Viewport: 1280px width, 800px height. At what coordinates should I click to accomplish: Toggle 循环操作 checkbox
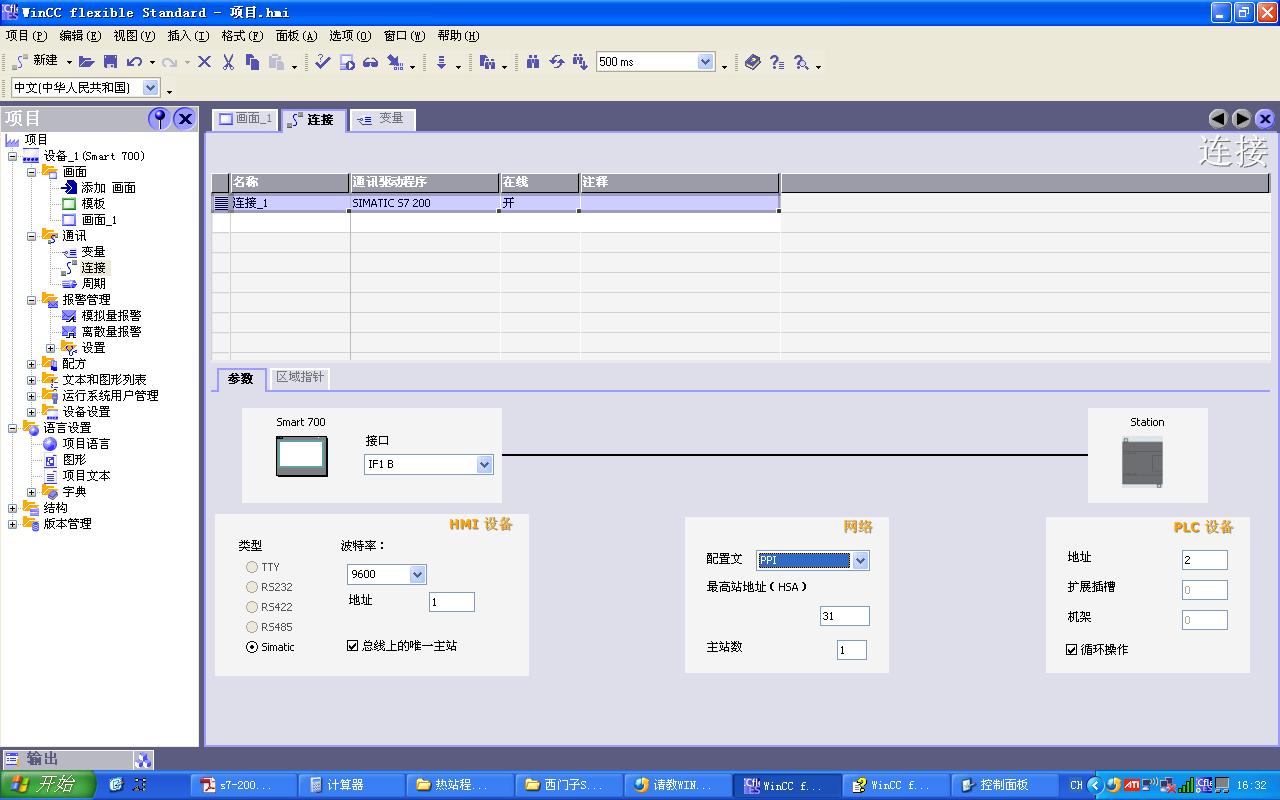1072,650
